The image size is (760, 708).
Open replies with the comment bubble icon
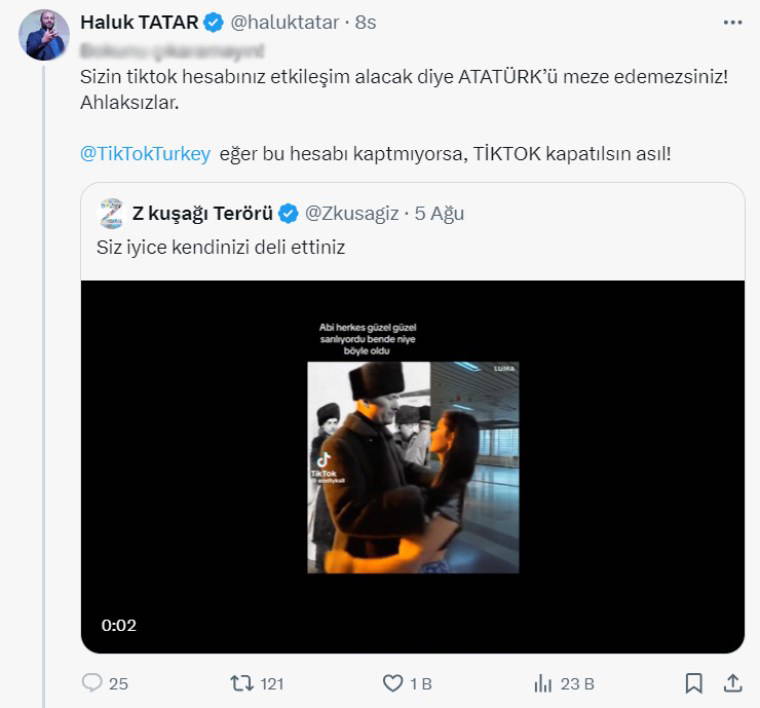click(93, 684)
